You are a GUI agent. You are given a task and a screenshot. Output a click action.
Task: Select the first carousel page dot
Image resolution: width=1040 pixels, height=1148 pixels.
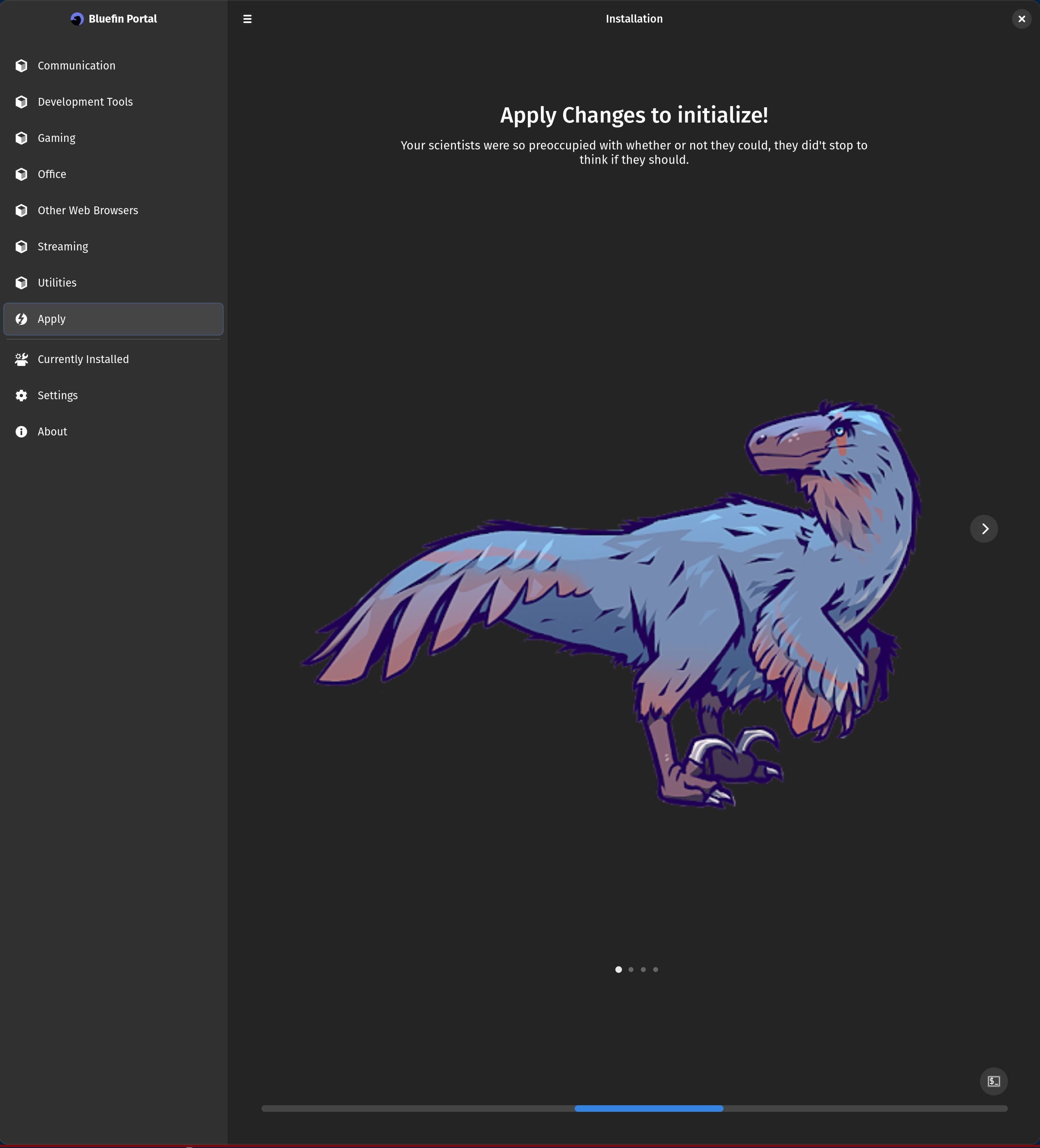[618, 969]
